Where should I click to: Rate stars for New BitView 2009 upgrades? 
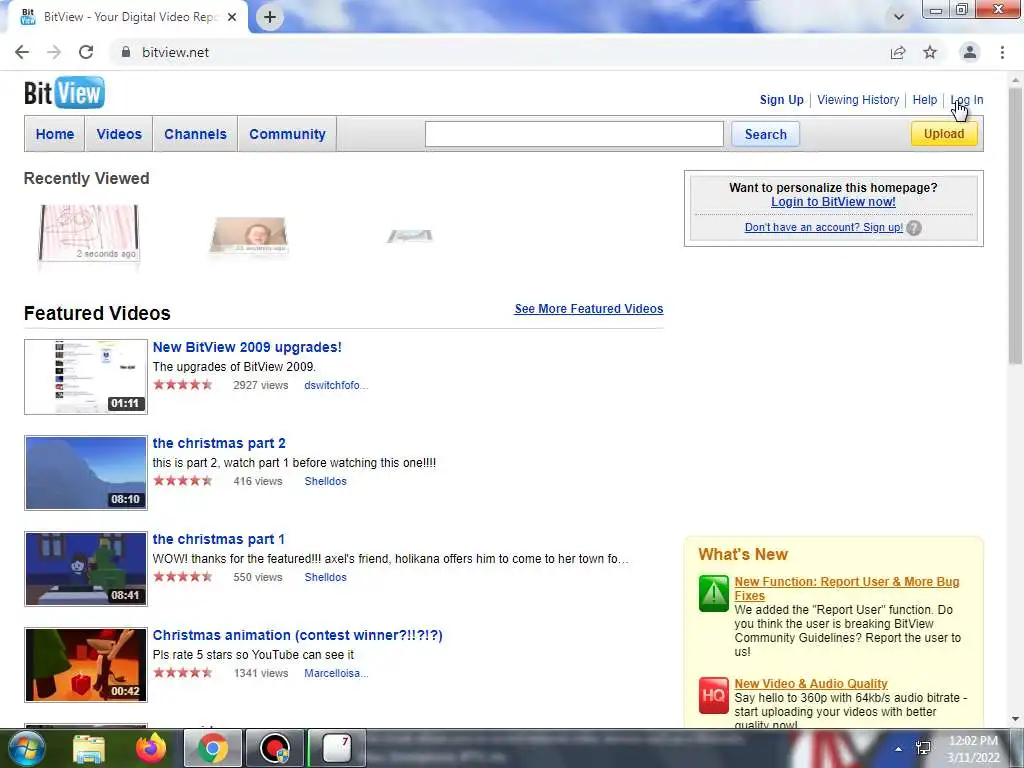183,385
